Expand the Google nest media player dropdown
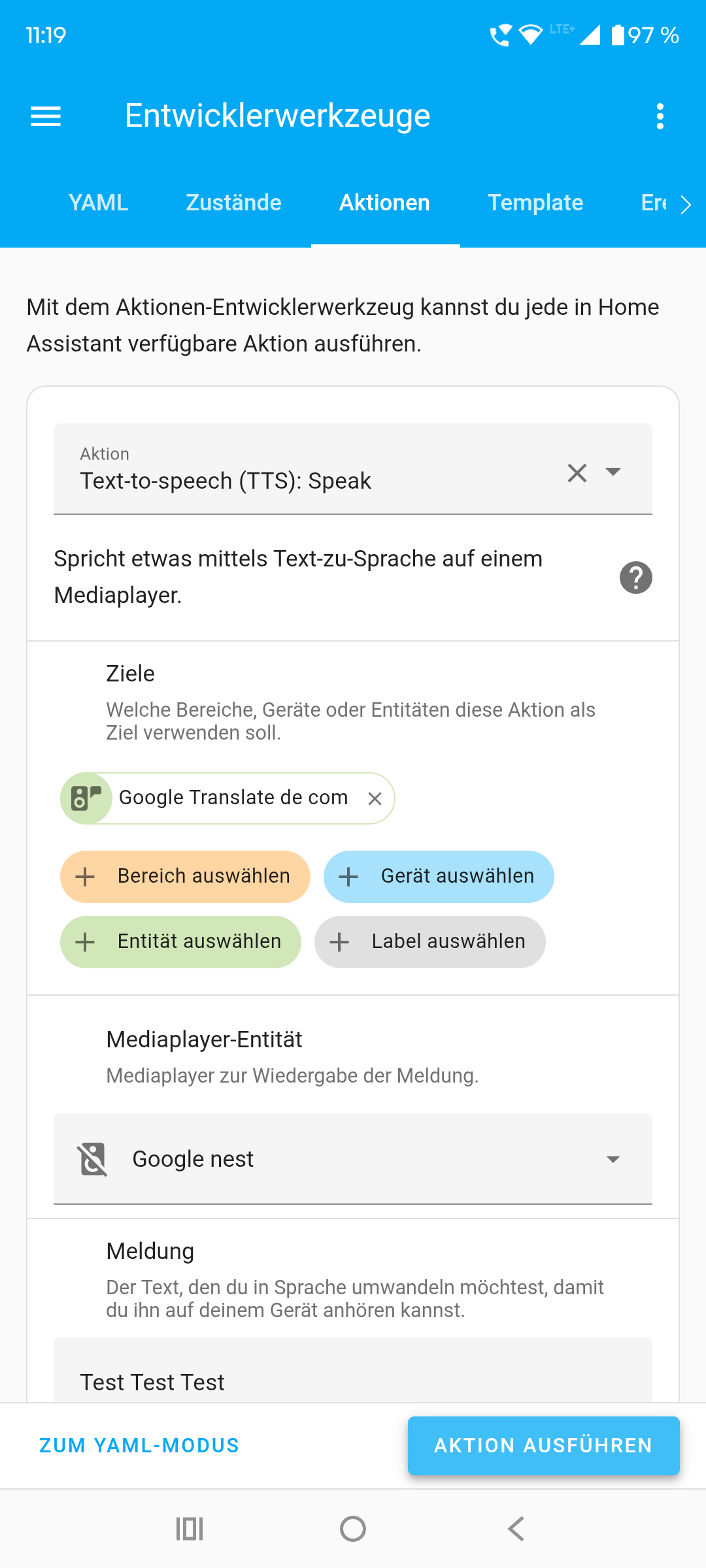The image size is (706, 1568). click(353, 1159)
